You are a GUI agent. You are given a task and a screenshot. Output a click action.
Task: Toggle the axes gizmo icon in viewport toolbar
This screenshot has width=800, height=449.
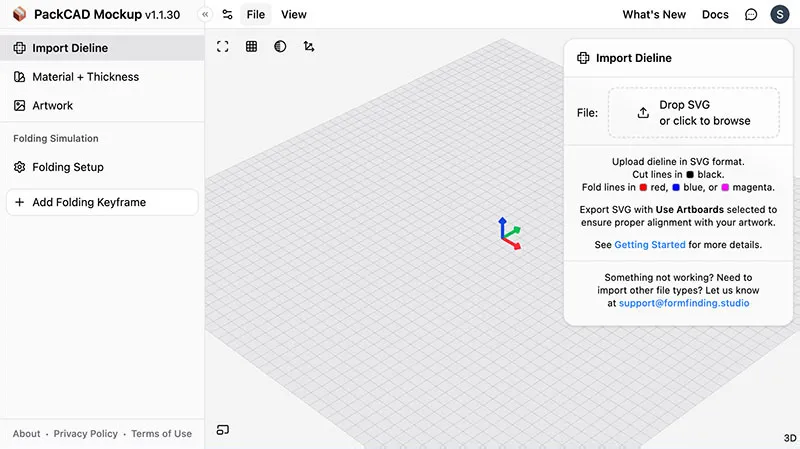[x=309, y=47]
